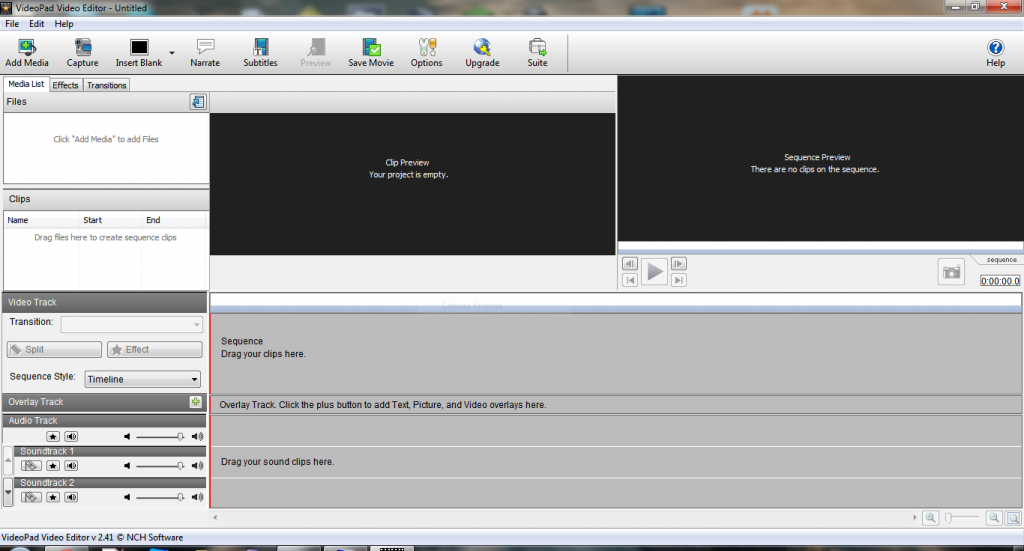This screenshot has height=551, width=1024.
Task: Open Soundtrack 2 effects star button
Action: coord(53,497)
